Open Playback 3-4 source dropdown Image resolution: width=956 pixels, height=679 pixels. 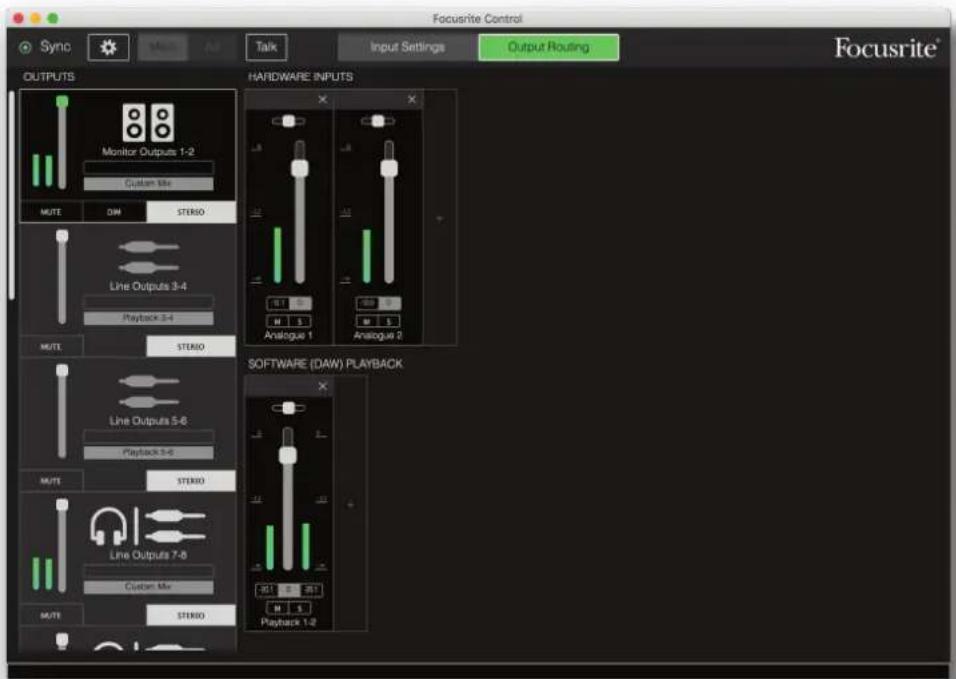click(x=148, y=318)
